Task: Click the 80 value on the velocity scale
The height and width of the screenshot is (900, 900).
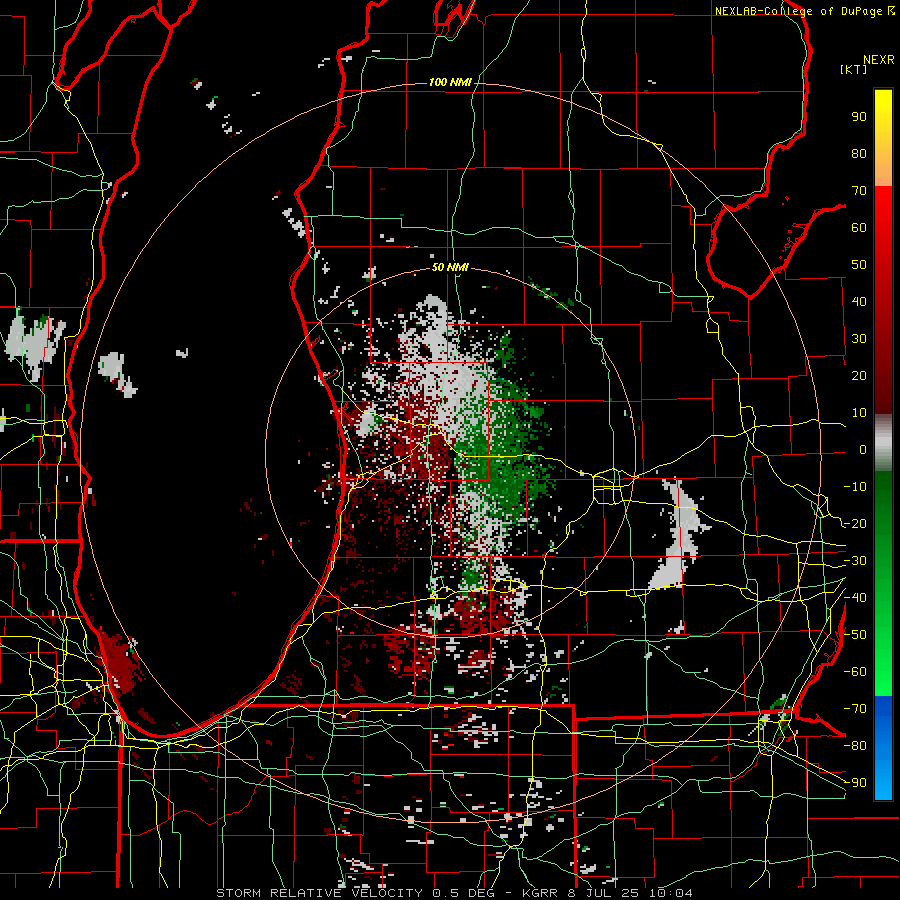Action: [x=859, y=153]
